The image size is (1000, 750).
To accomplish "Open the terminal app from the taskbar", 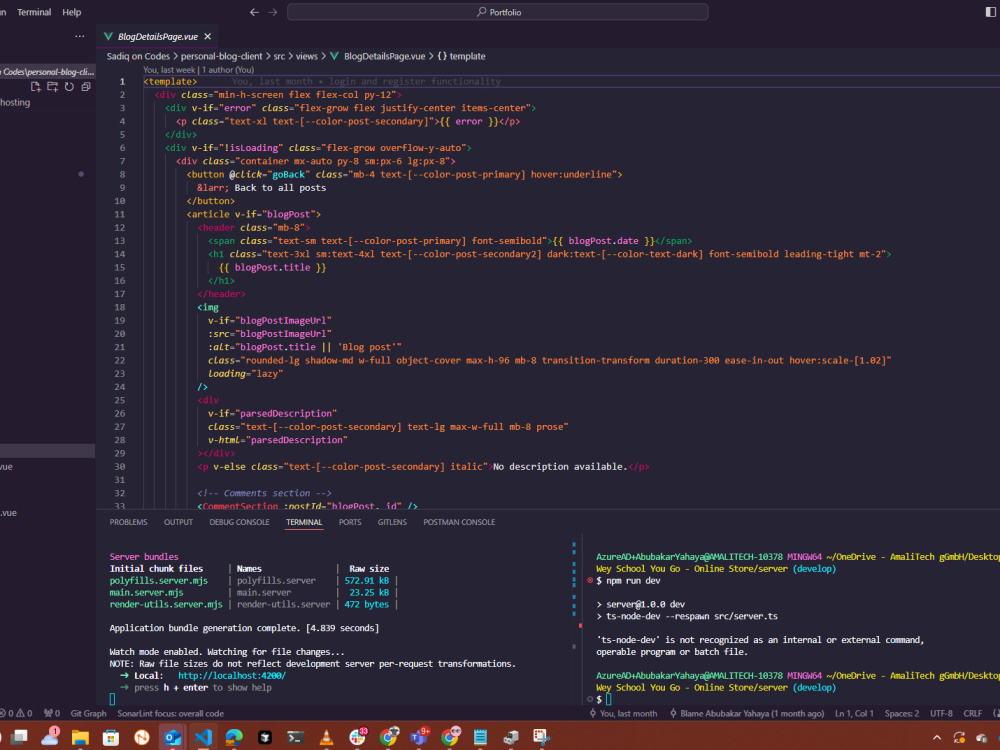I will point(295,738).
